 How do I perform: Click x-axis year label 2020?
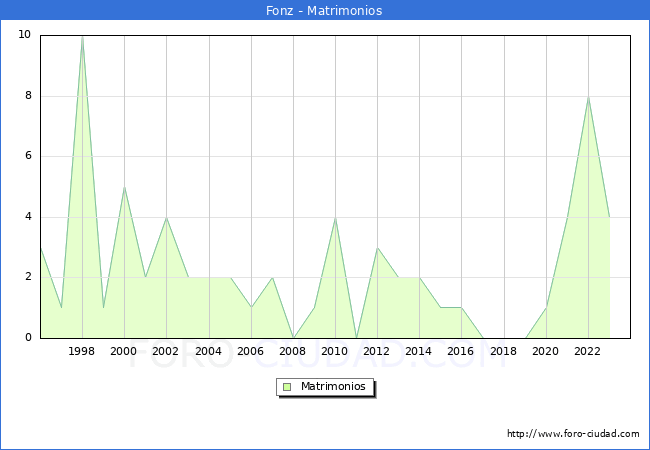coord(546,351)
